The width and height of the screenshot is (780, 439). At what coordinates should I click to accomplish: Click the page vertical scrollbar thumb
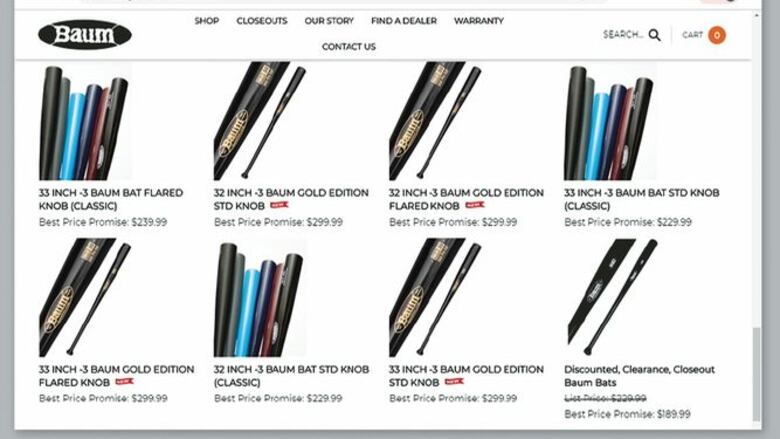coord(757,374)
